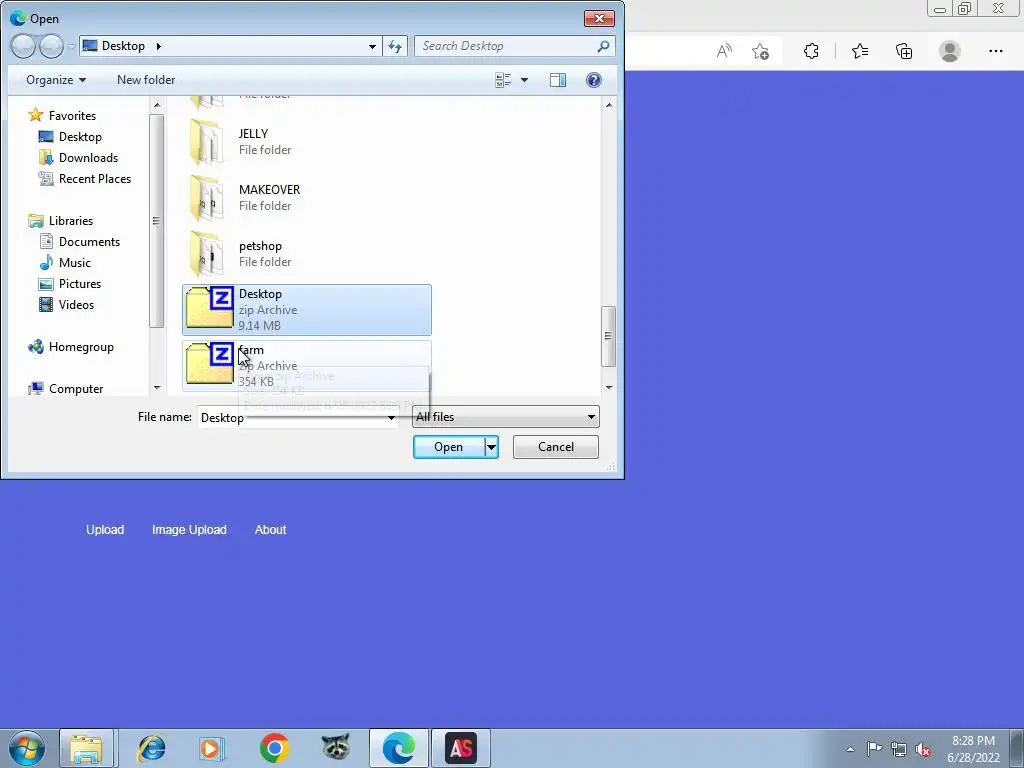This screenshot has height=768, width=1024.
Task: Select Documents library
Action: coord(80,242)
